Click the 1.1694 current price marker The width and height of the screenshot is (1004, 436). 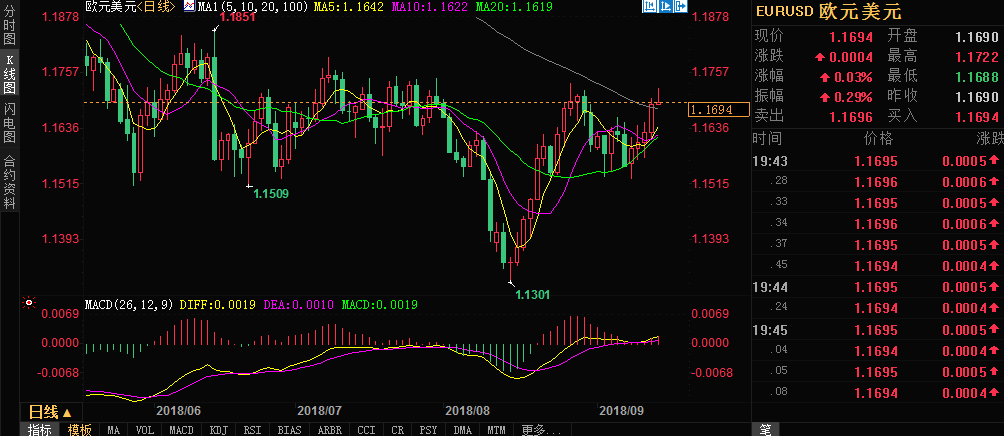(718, 110)
